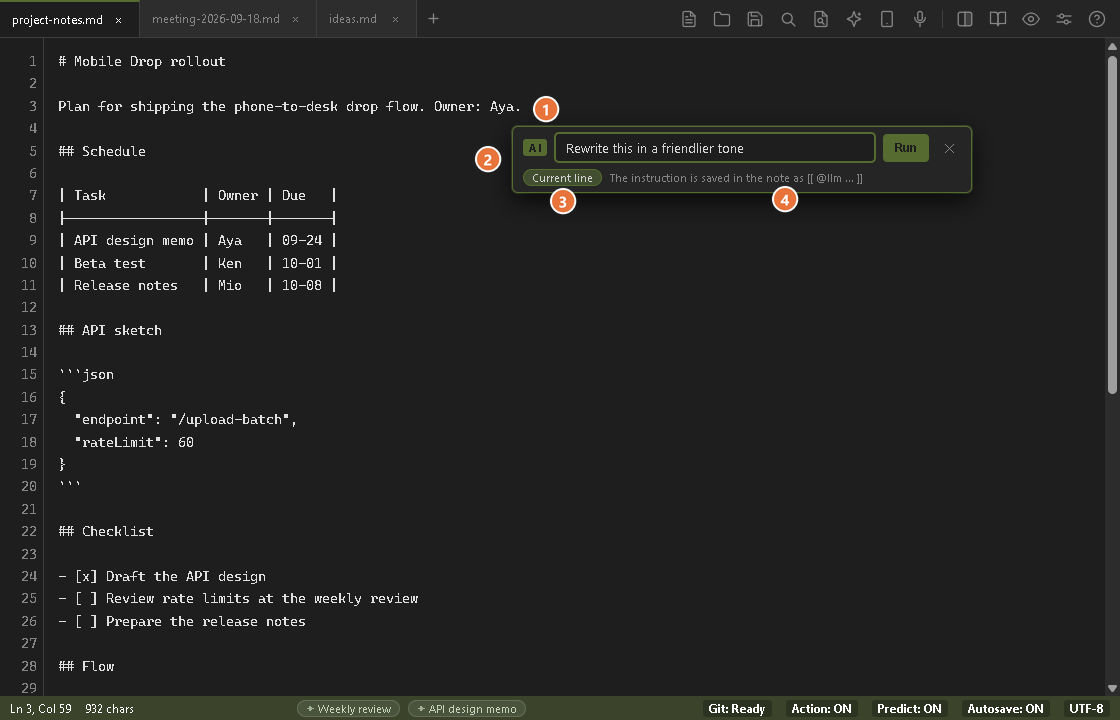Open the AI sparkle assistant icon

pos(854,19)
